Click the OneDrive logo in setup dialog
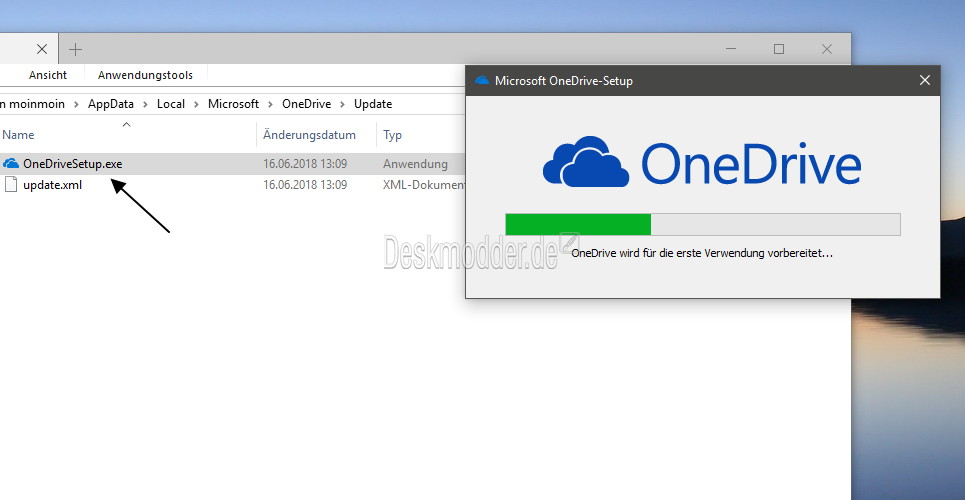965x500 pixels. [x=702, y=162]
